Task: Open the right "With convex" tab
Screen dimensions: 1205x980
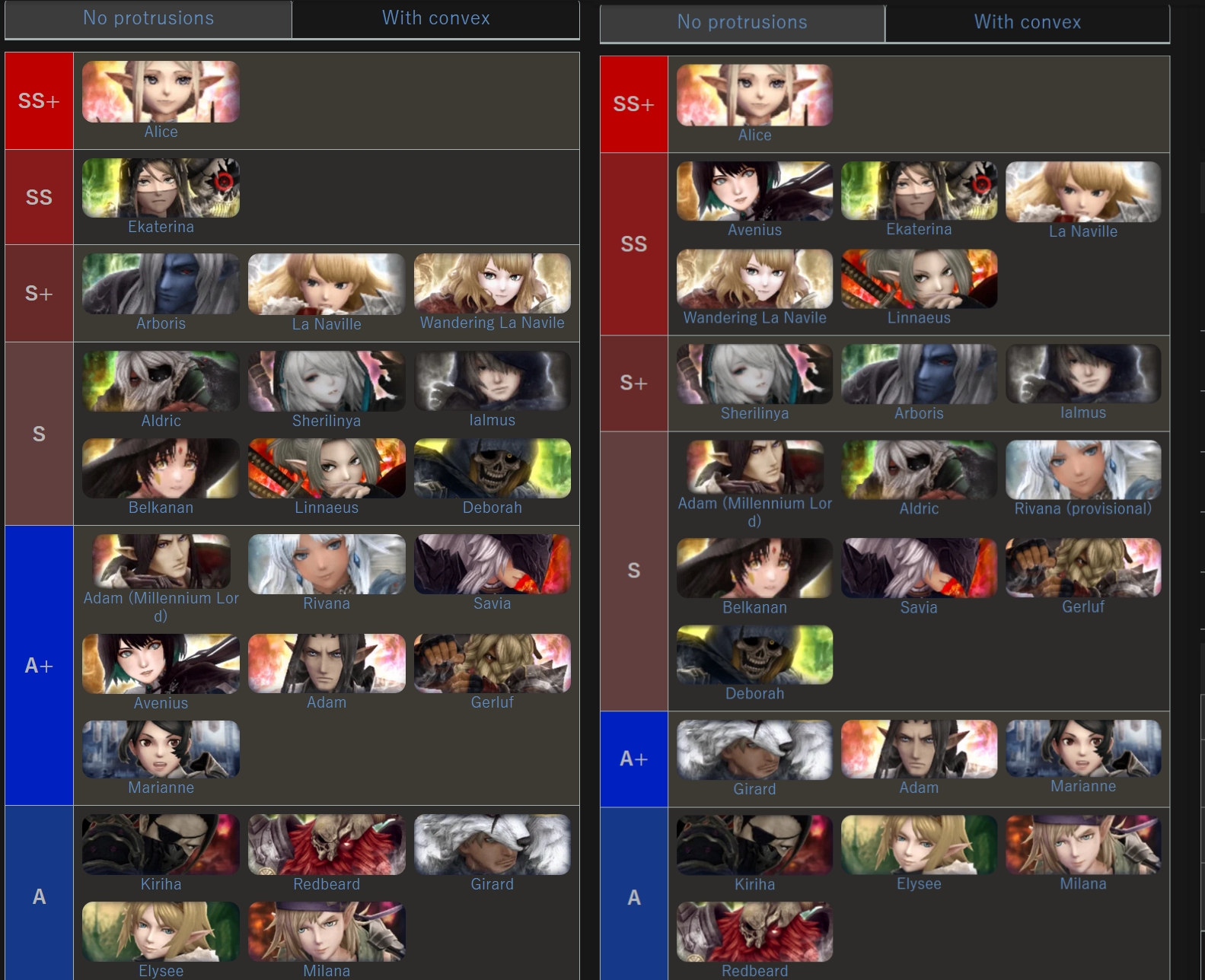Action: [x=1027, y=22]
